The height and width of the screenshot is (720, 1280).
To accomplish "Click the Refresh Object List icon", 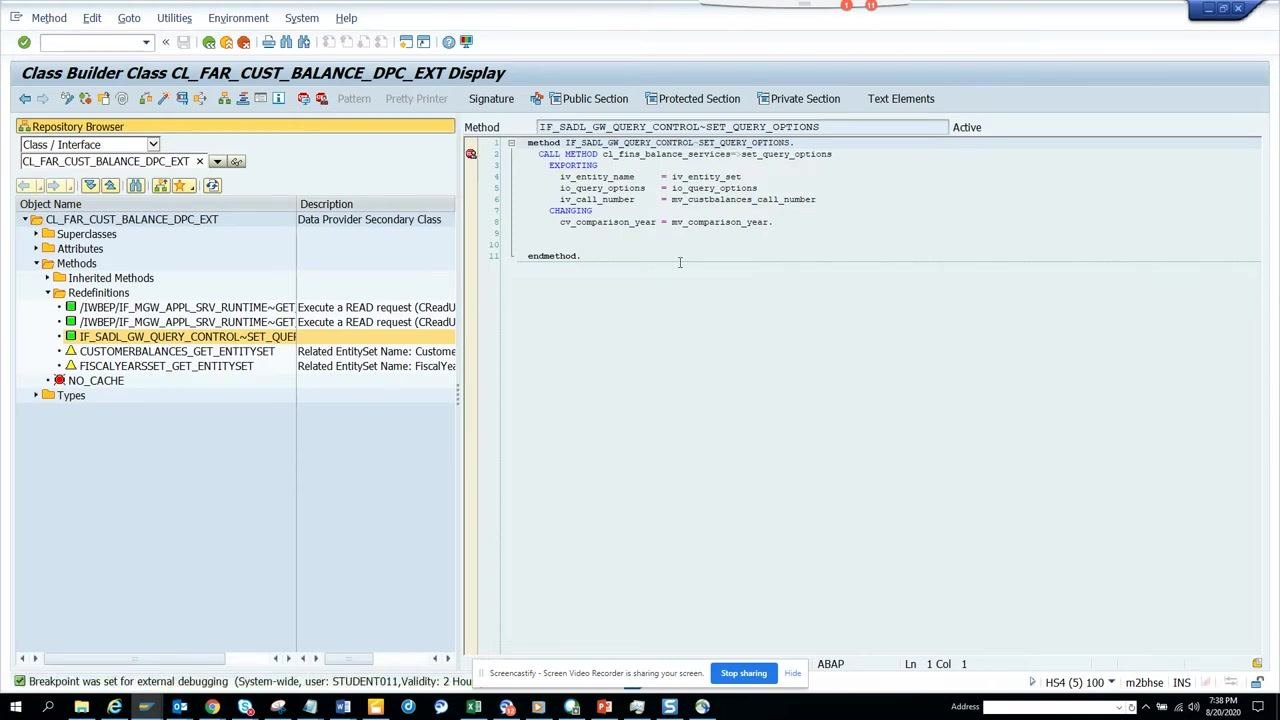I will pyautogui.click(x=212, y=185).
